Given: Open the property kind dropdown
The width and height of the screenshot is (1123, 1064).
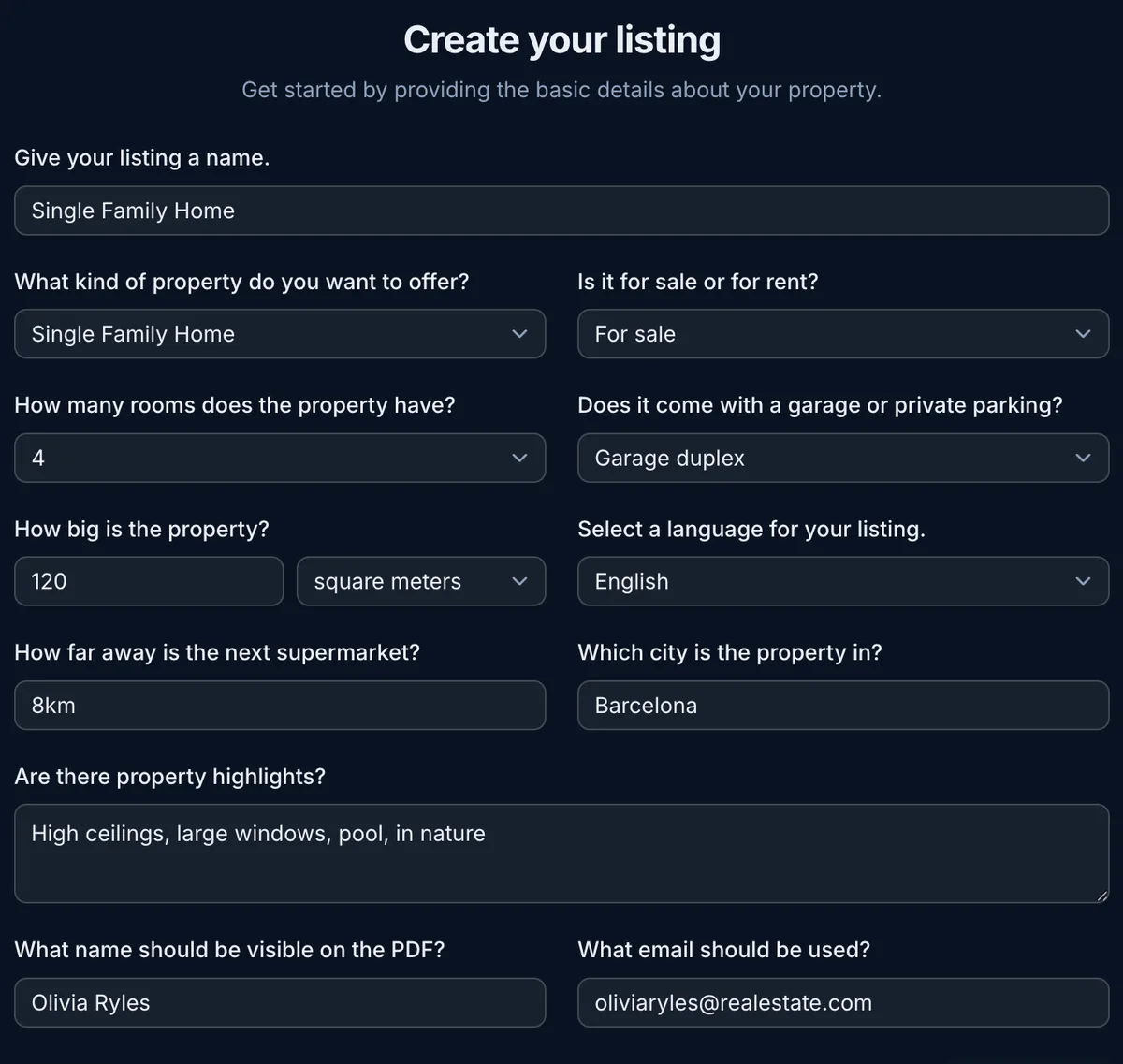Looking at the screenshot, I should point(280,334).
